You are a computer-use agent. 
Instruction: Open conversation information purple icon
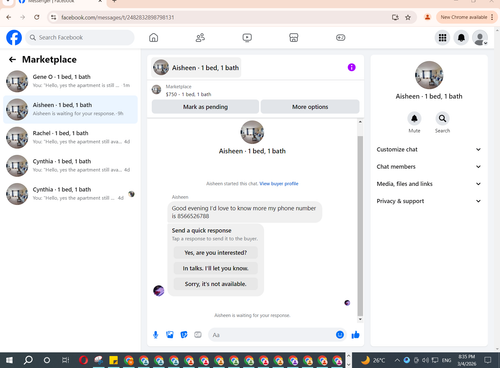[351, 67]
